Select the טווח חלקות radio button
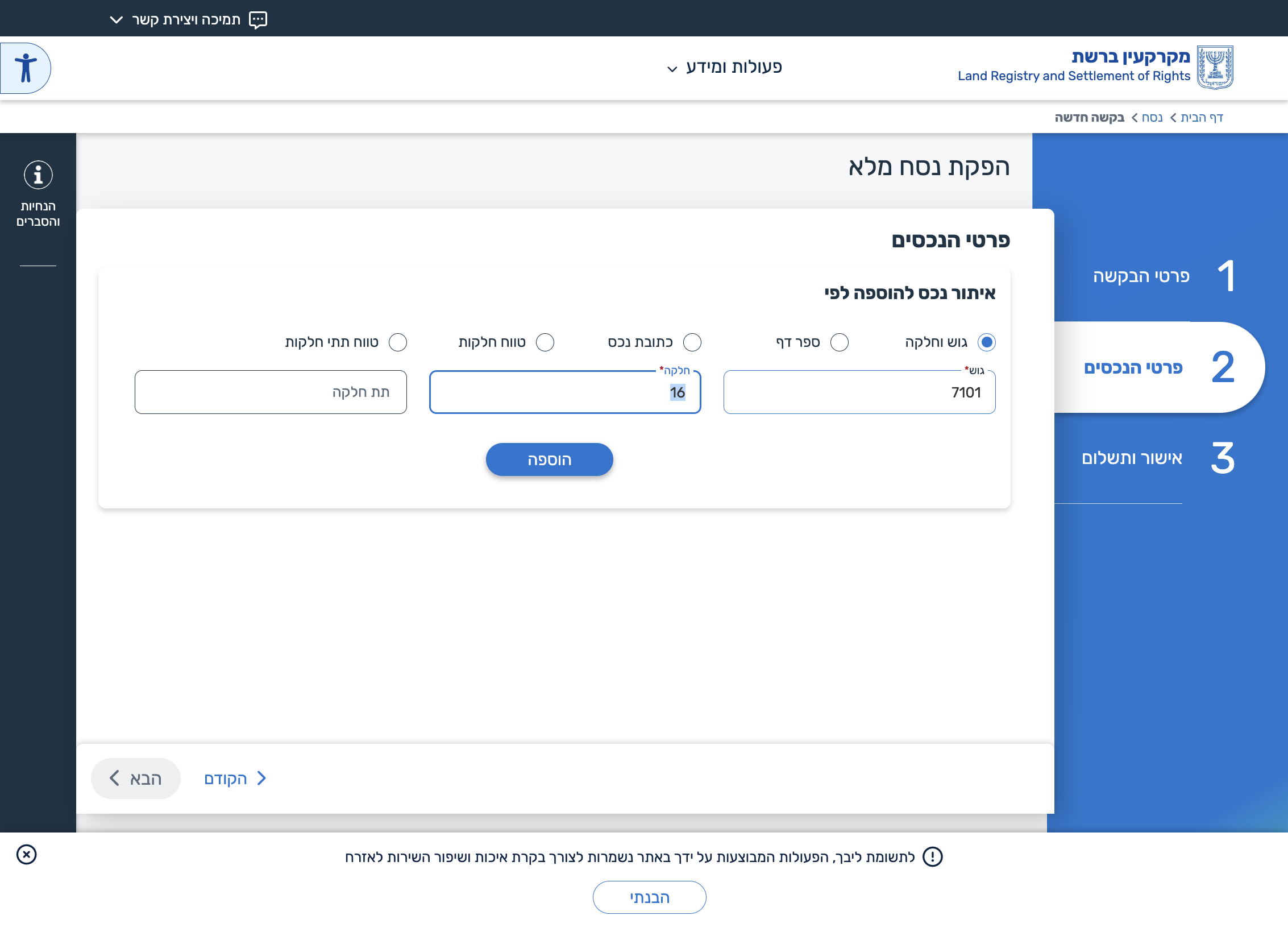Screen dimensions: 1288x936 [x=545, y=342]
